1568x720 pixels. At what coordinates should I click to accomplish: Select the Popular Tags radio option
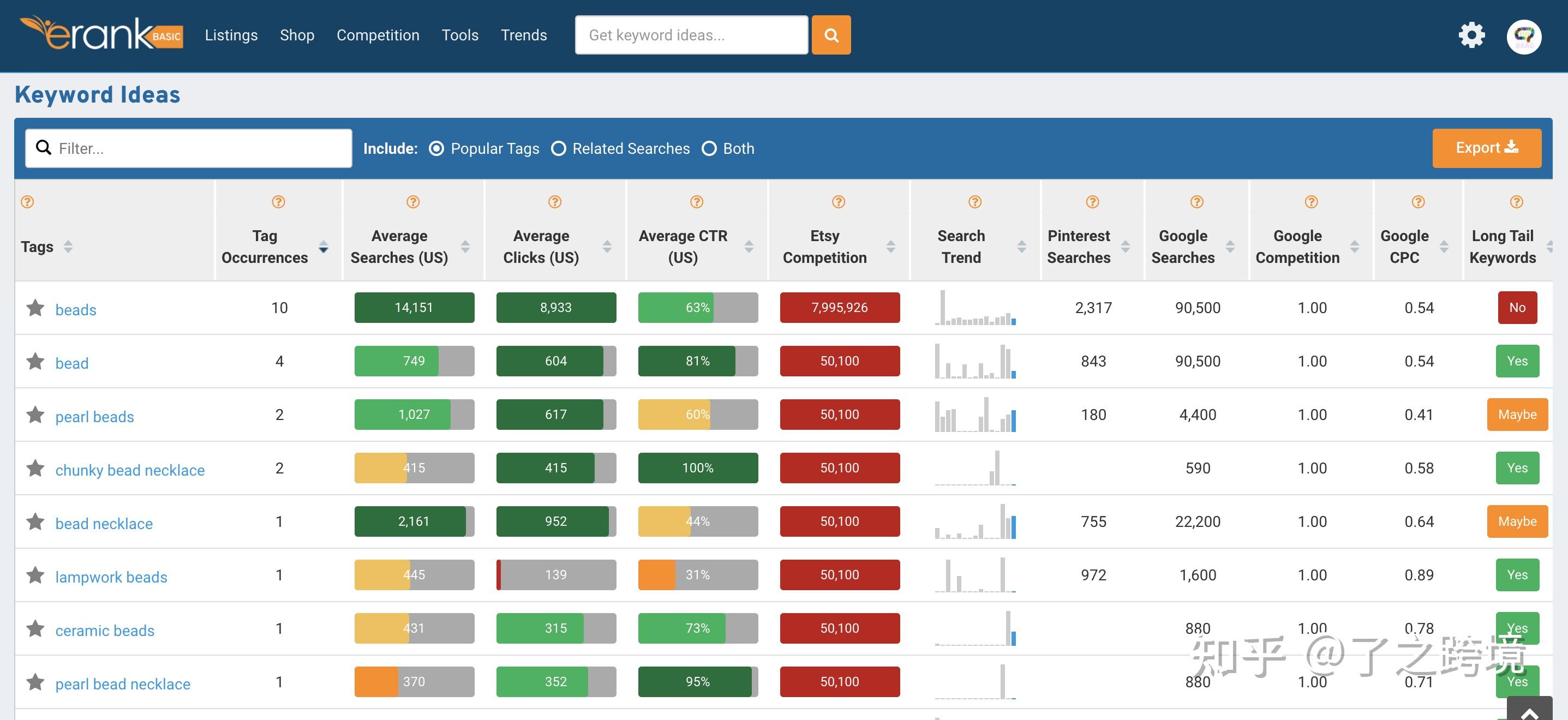[x=436, y=148]
